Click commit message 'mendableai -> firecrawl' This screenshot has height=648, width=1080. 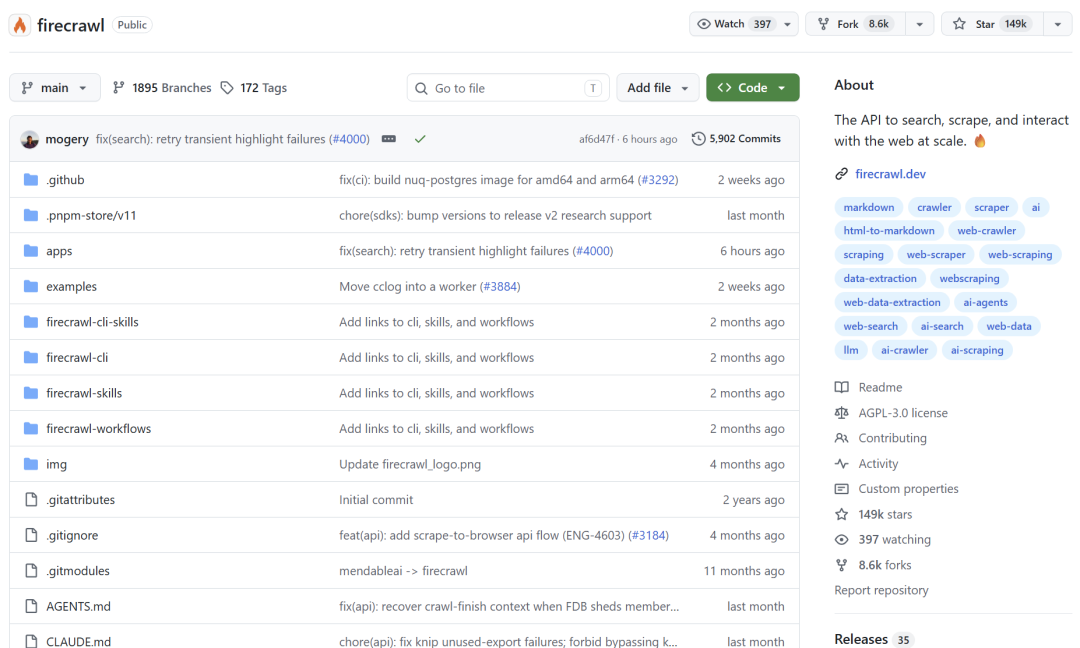pos(403,571)
